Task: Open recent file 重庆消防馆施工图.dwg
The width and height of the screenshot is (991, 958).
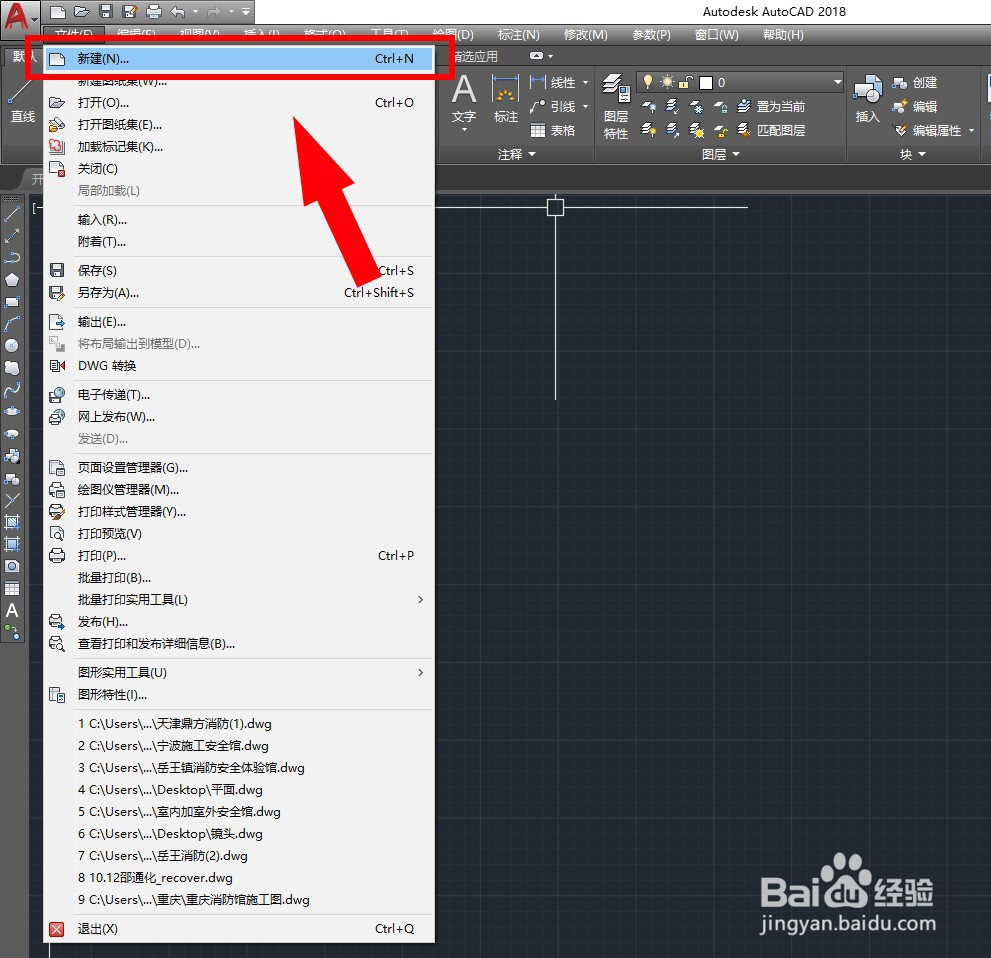Action: (240, 900)
